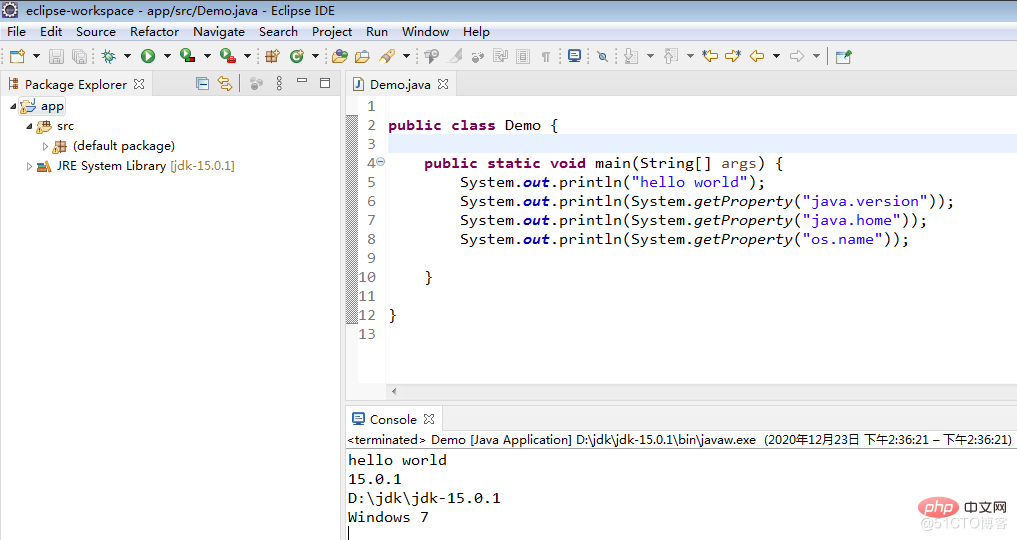Collapse main method fold marker at line 4
The image size is (1017, 540).
[x=381, y=162]
